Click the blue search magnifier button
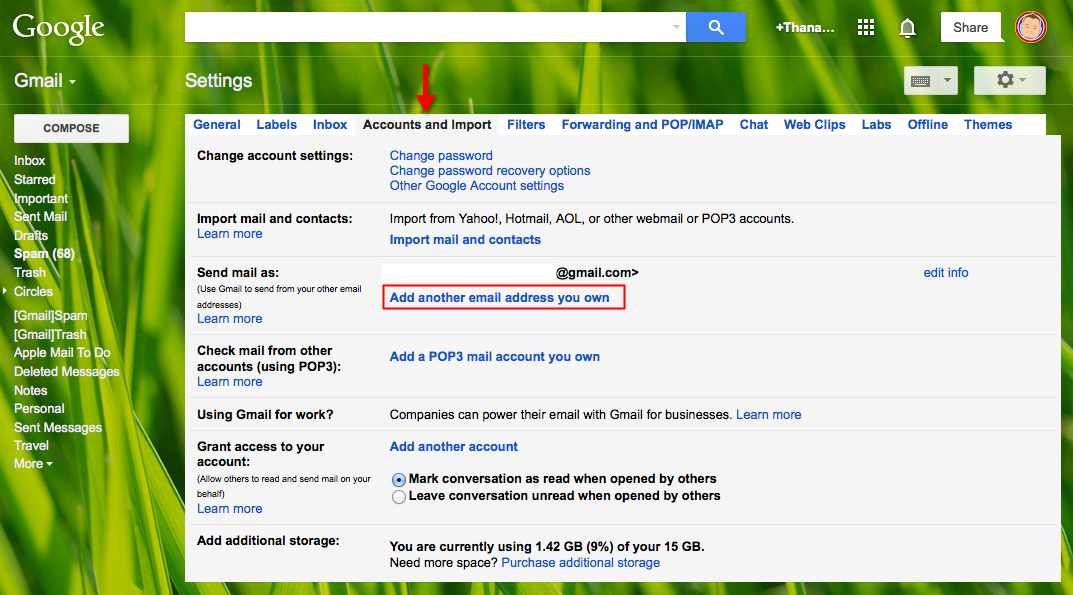The width and height of the screenshot is (1073, 595). [x=716, y=27]
